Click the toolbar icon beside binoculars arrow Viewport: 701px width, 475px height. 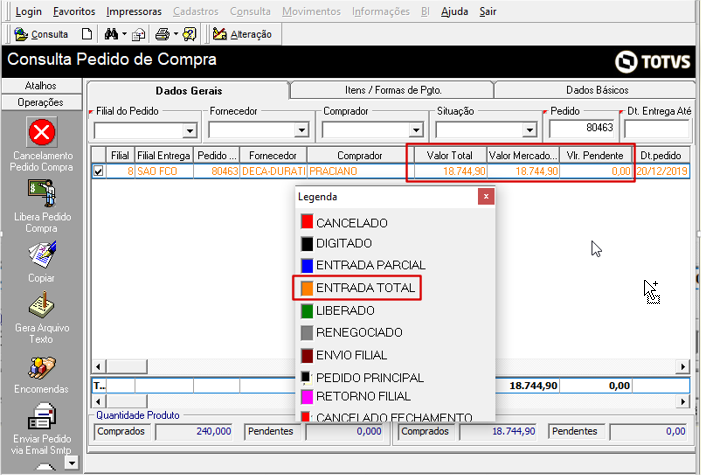pos(139,34)
